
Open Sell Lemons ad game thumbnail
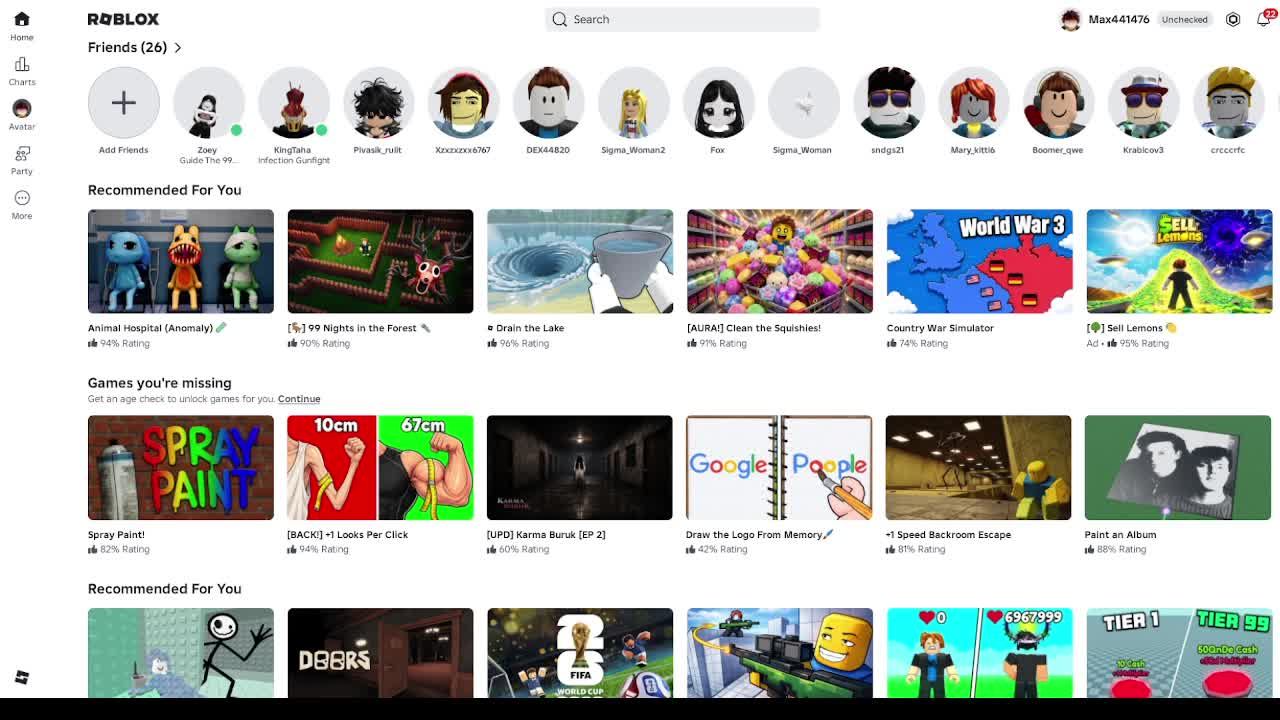1179,261
